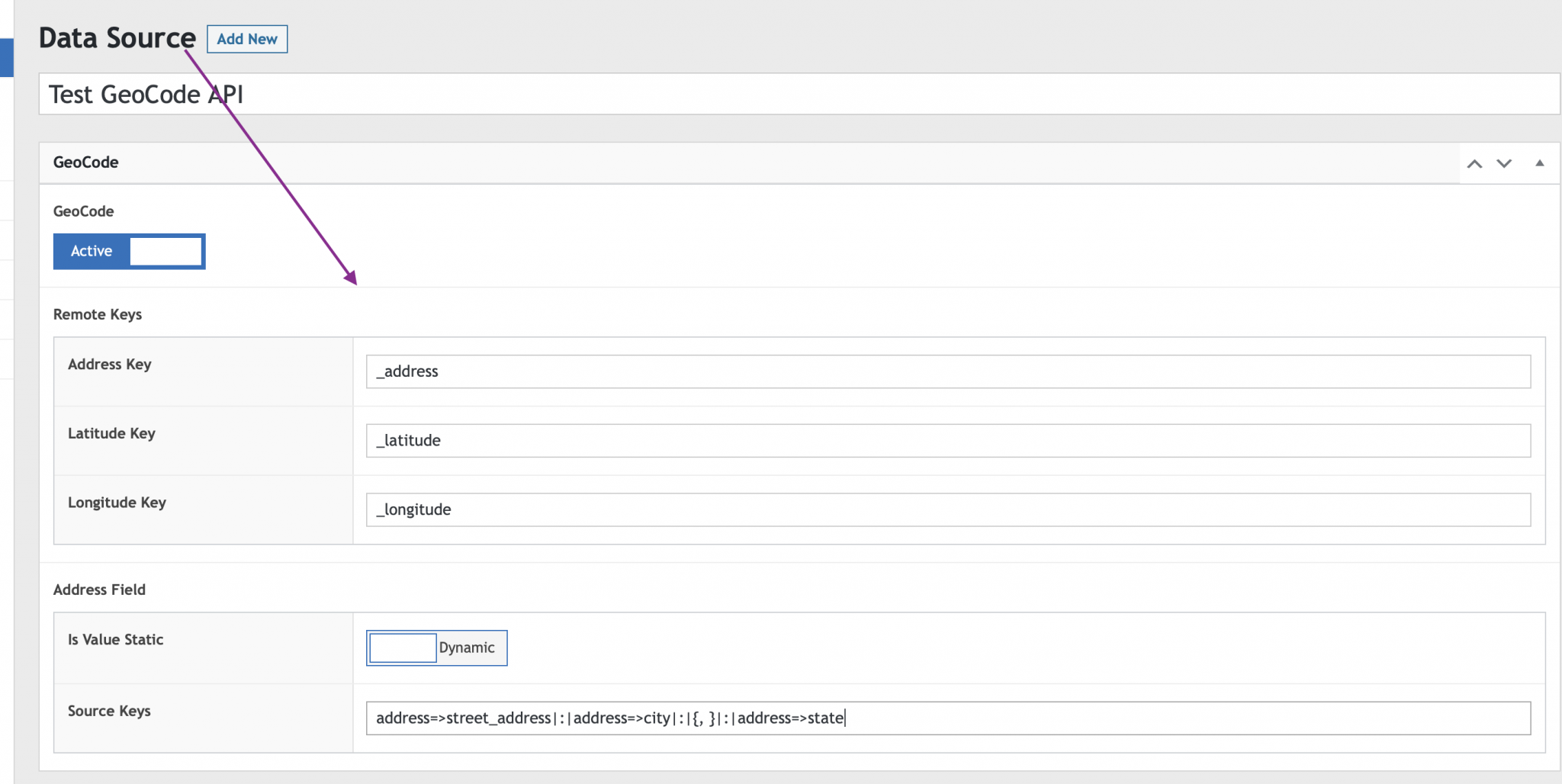Screen dimensions: 1562x784
Task: Click the GeoCode panel header title
Action: [86, 162]
